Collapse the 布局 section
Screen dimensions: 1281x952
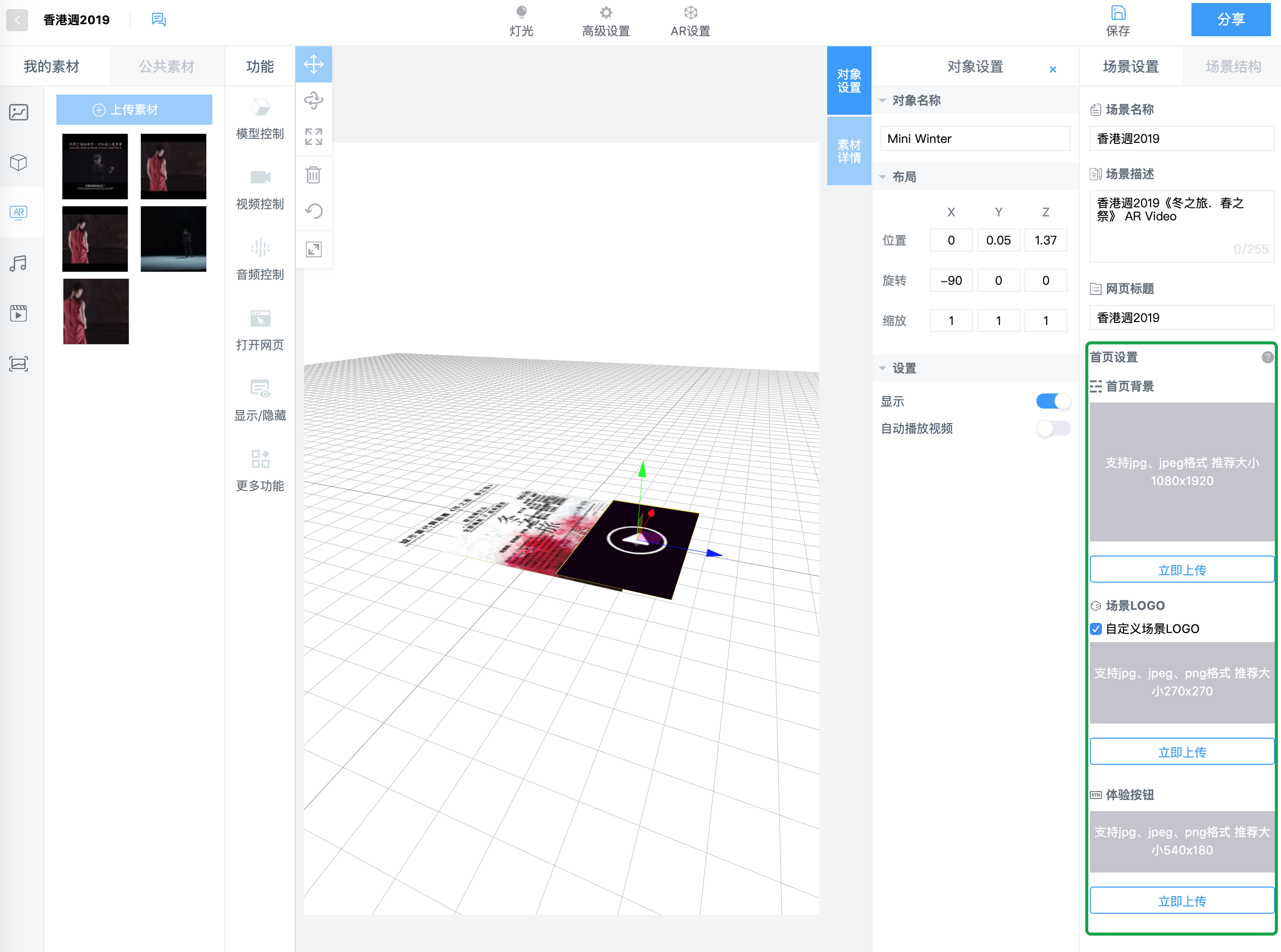(883, 177)
